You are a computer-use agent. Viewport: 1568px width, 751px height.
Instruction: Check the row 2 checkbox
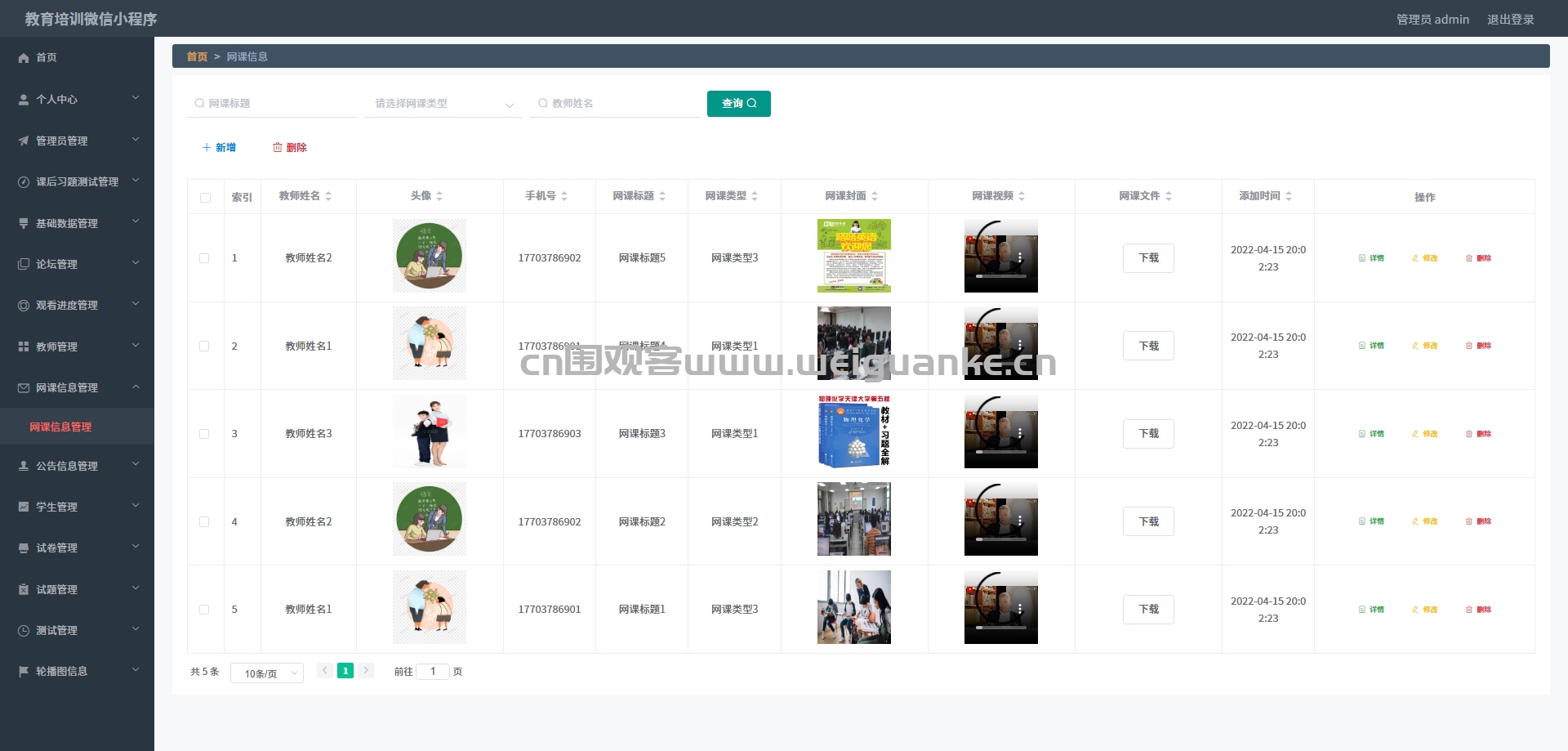[x=204, y=346]
